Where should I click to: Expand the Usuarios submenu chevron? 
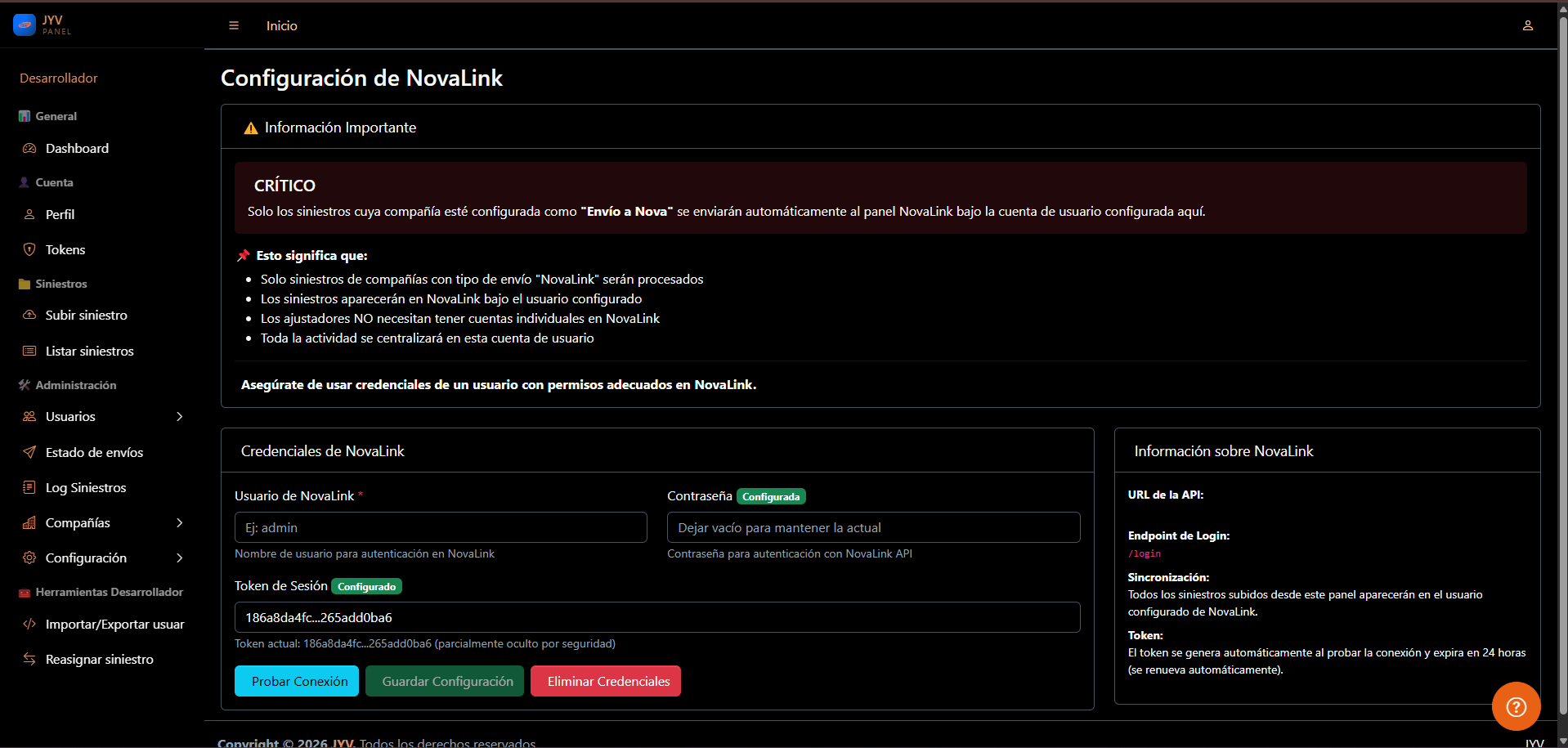click(x=180, y=416)
